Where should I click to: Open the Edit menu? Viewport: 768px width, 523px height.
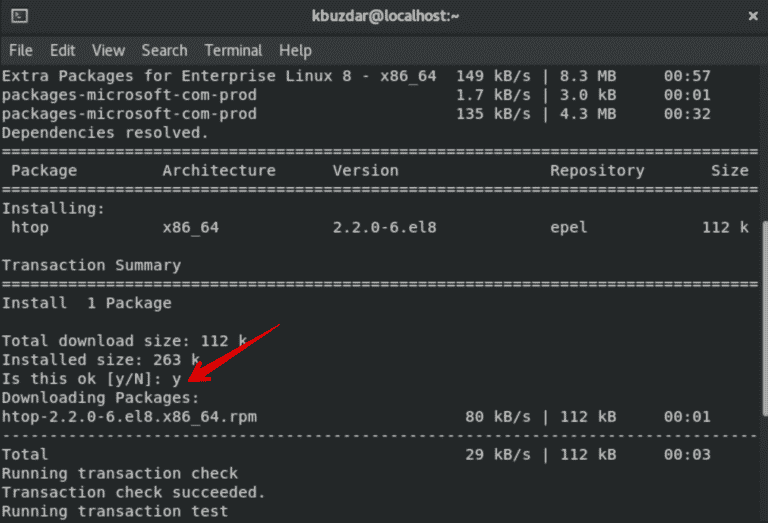[62, 50]
